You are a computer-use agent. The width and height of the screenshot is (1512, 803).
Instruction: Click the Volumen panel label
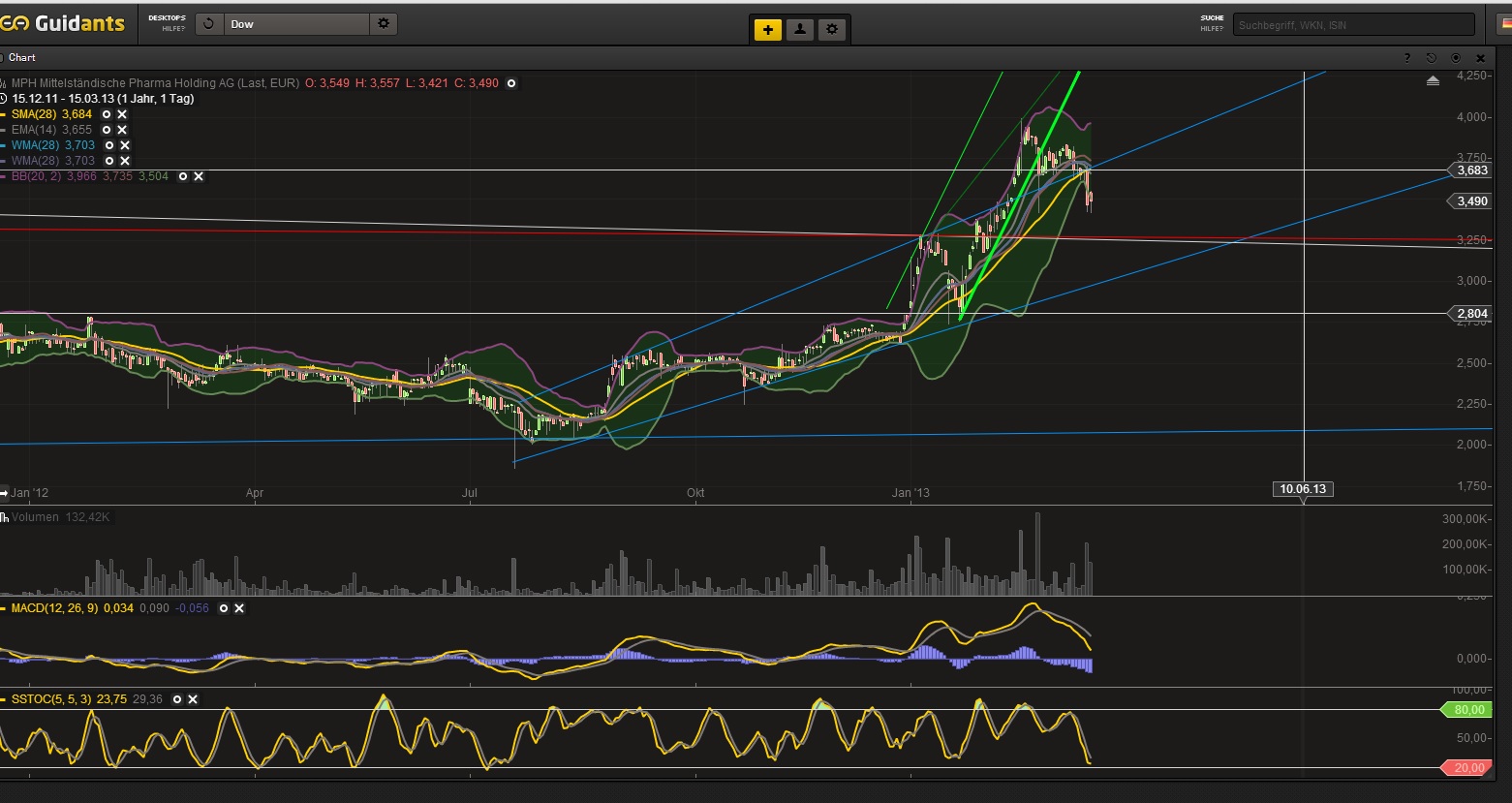pos(35,517)
